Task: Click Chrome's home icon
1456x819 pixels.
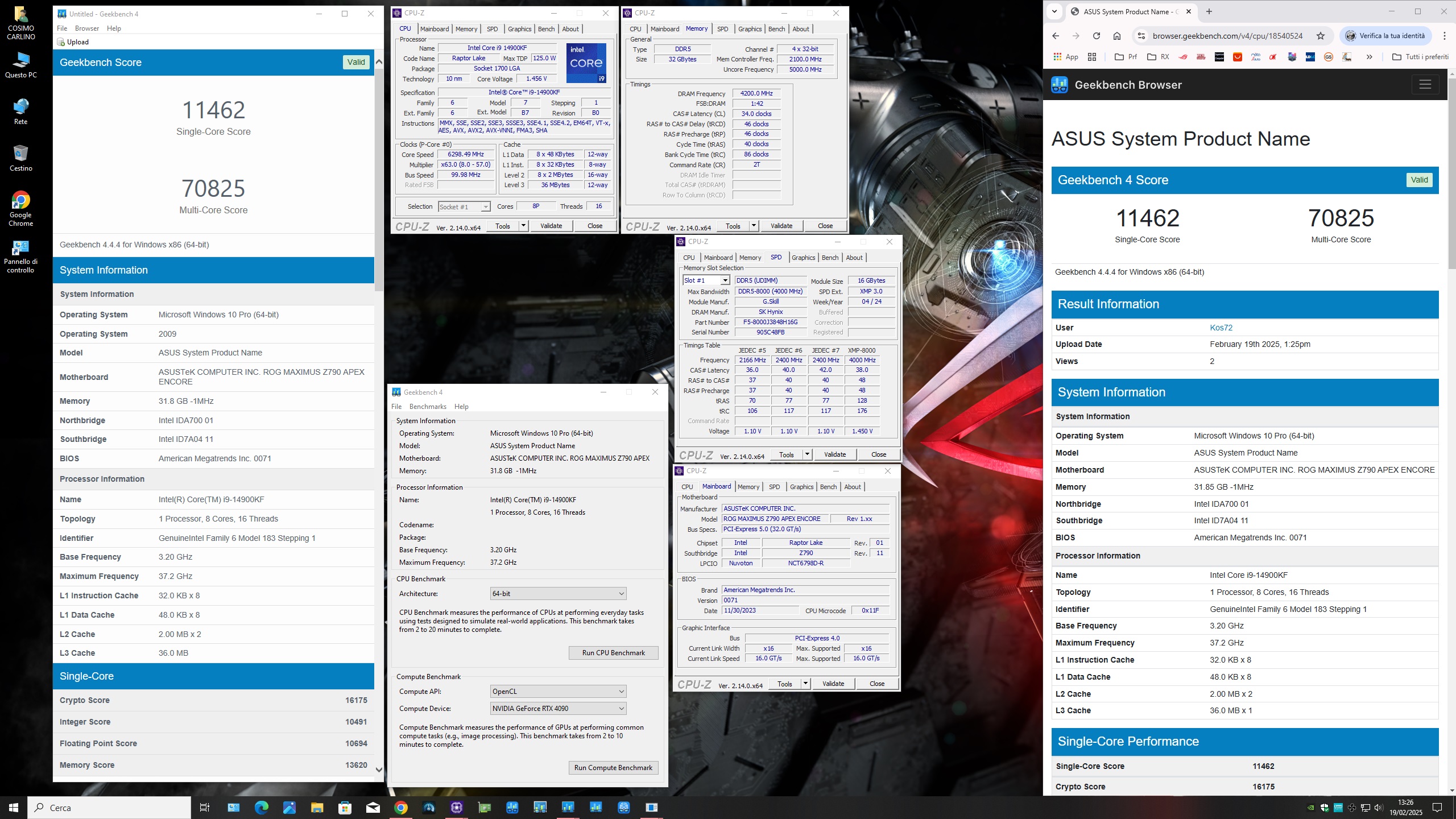Action: [1117, 36]
